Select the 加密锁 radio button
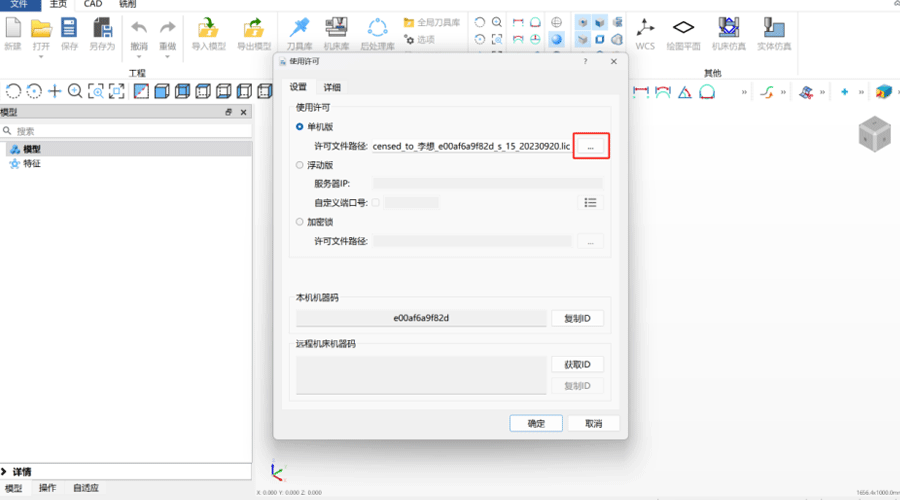The width and height of the screenshot is (900, 500). (300, 222)
